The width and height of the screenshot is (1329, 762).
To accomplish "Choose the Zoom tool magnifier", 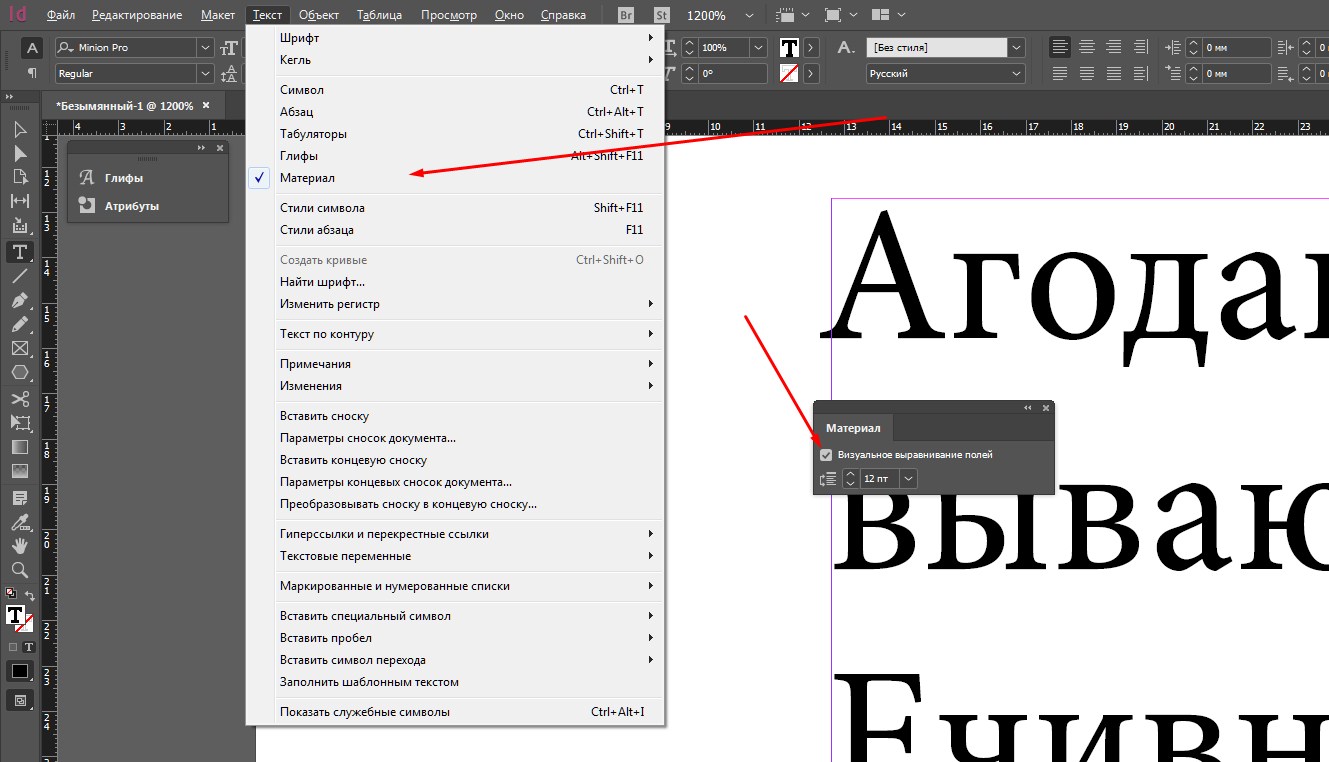I will click(x=19, y=569).
